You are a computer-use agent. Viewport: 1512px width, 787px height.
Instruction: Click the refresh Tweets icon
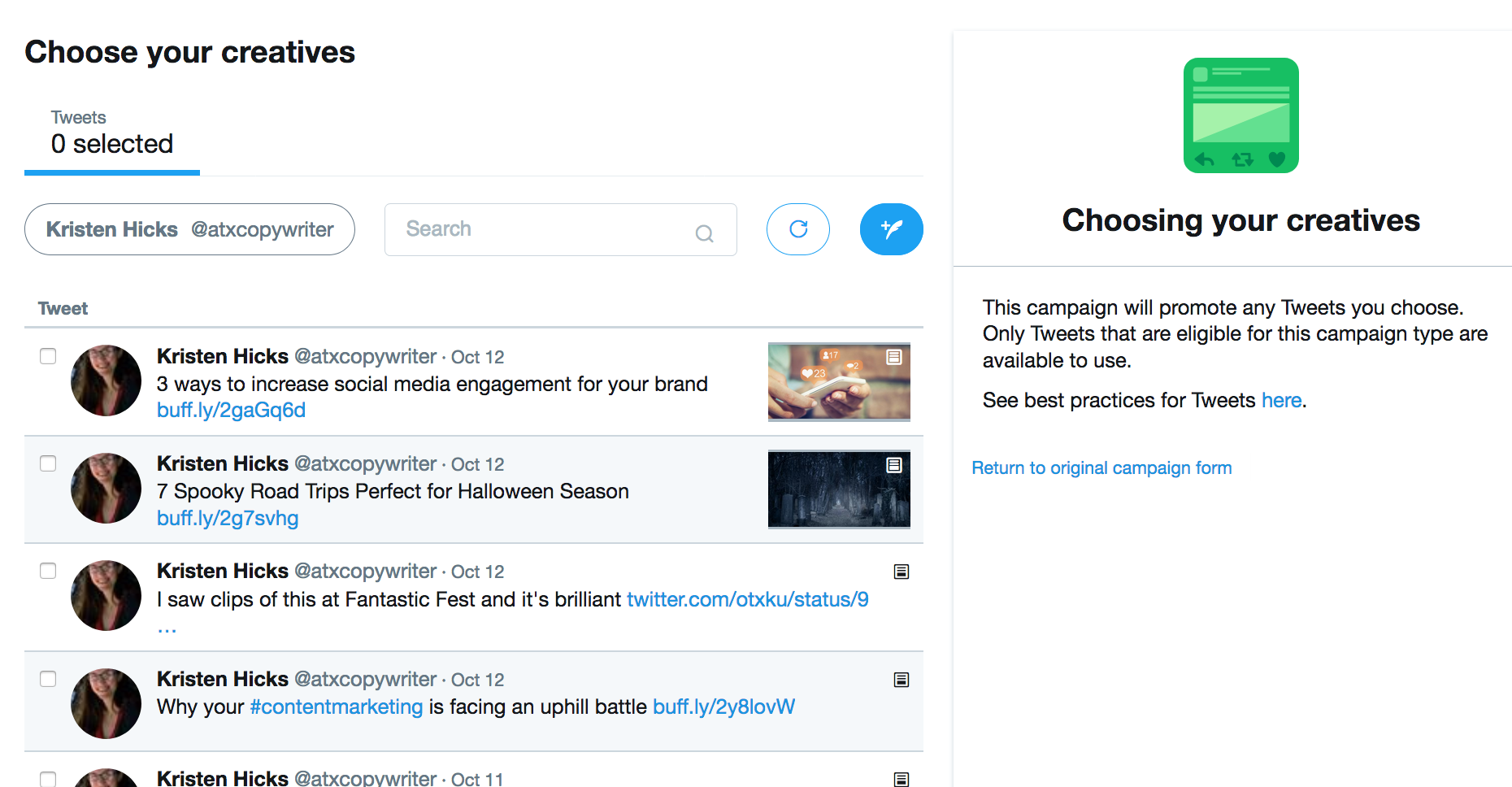click(x=797, y=229)
